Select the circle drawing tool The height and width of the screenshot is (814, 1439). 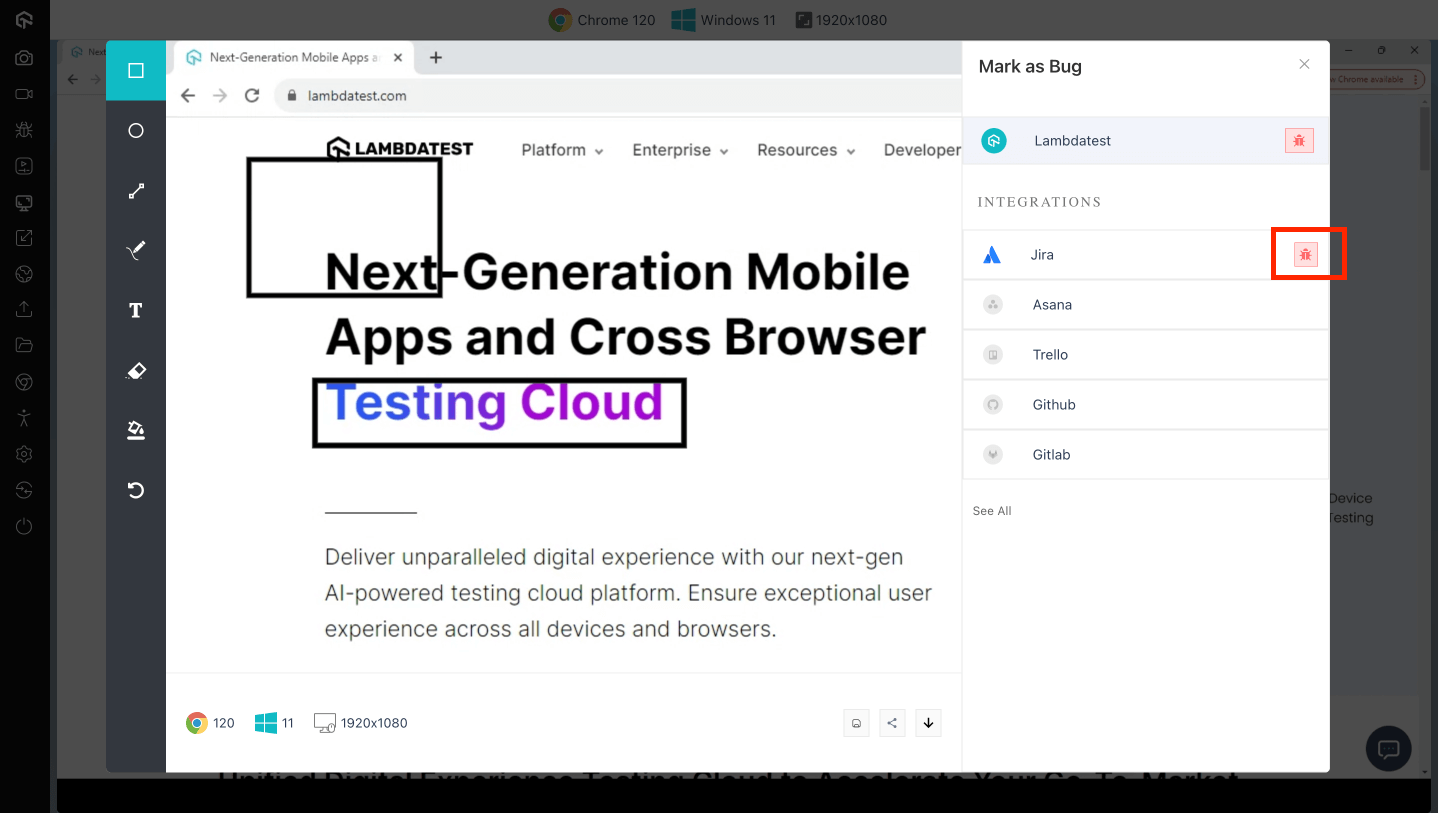[136, 131]
